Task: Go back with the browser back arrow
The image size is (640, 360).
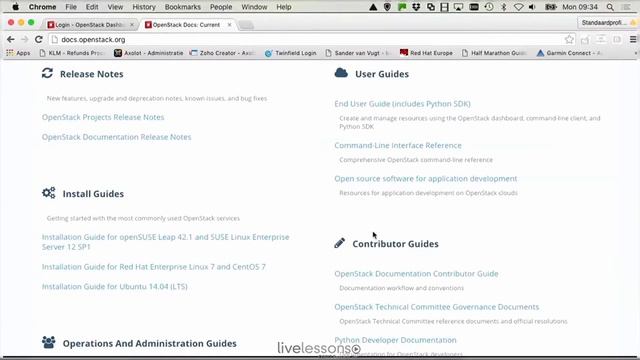Action: [11, 40]
